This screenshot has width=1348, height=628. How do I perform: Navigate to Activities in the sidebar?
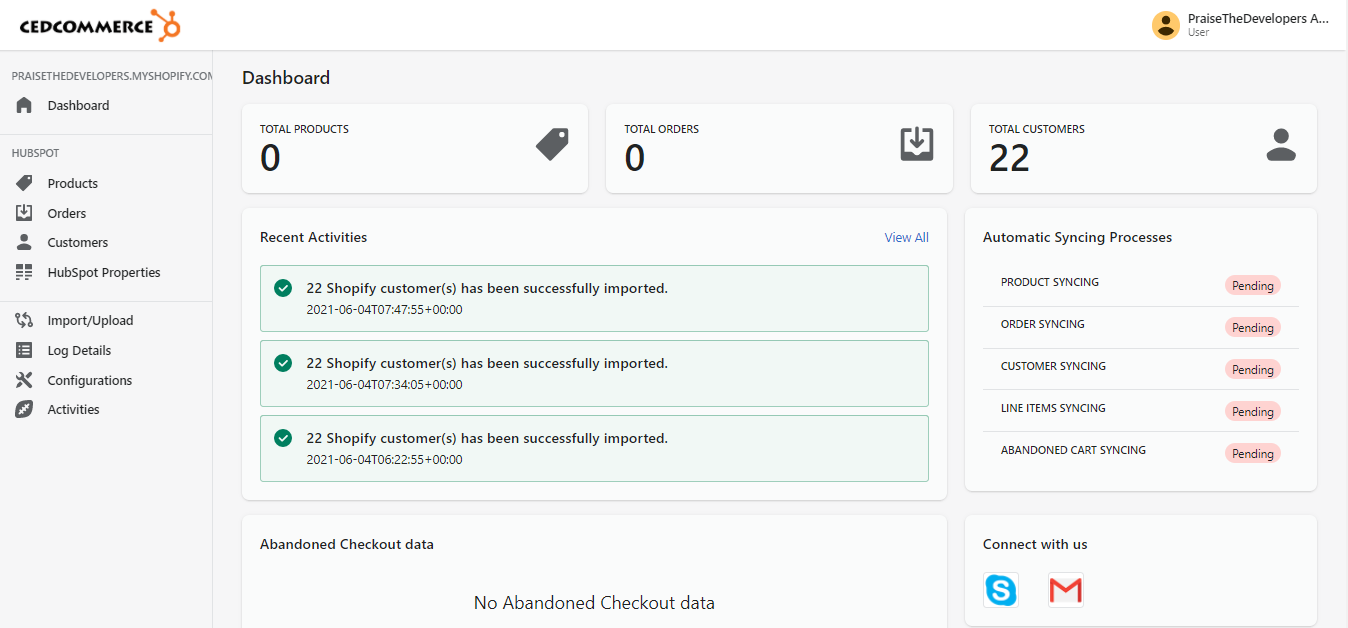tap(73, 409)
